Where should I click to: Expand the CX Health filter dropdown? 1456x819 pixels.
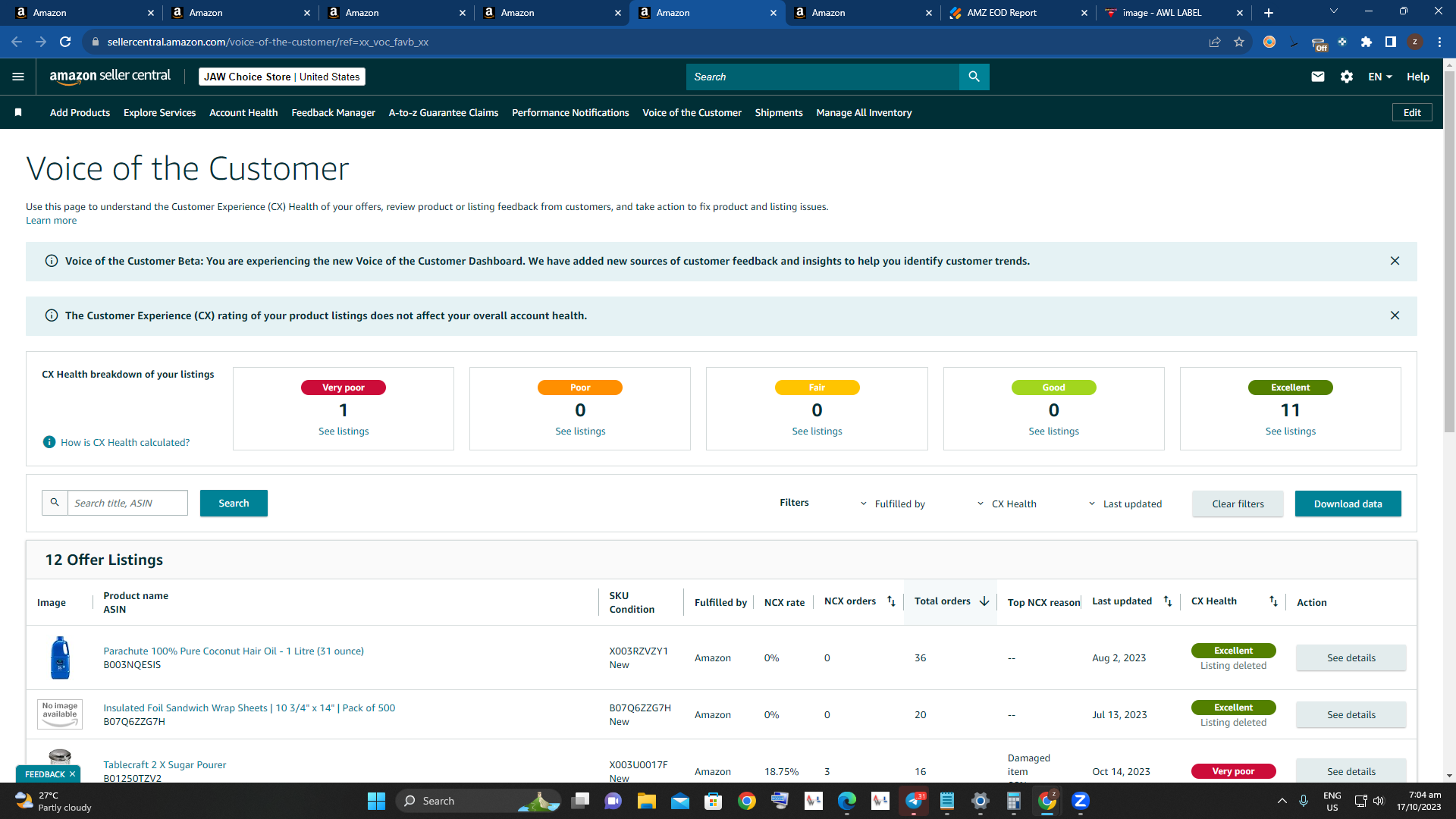pyautogui.click(x=1006, y=504)
